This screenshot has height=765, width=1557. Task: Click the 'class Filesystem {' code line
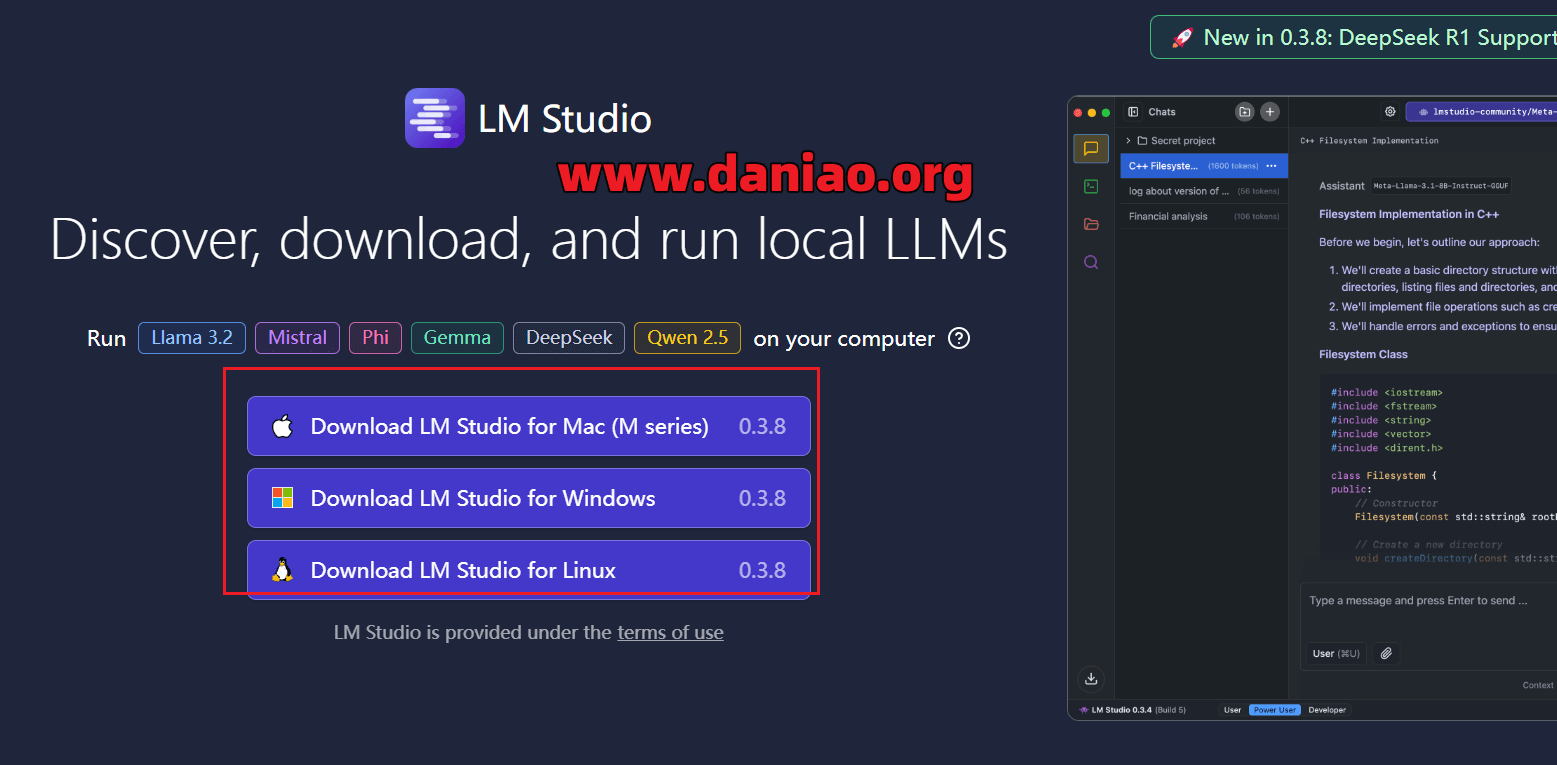(x=1384, y=476)
